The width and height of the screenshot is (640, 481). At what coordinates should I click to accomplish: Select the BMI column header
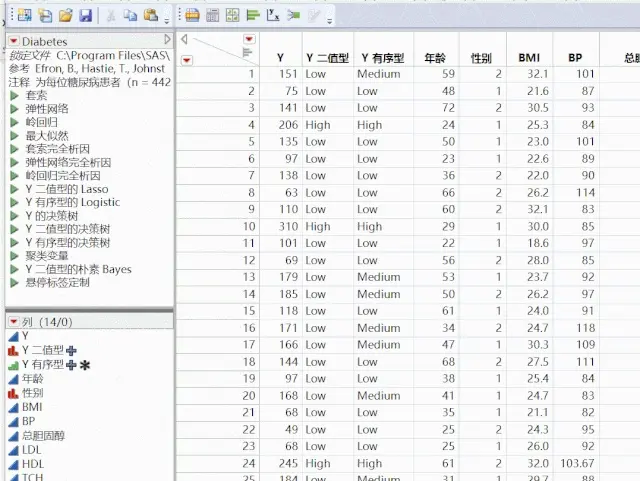click(529, 58)
